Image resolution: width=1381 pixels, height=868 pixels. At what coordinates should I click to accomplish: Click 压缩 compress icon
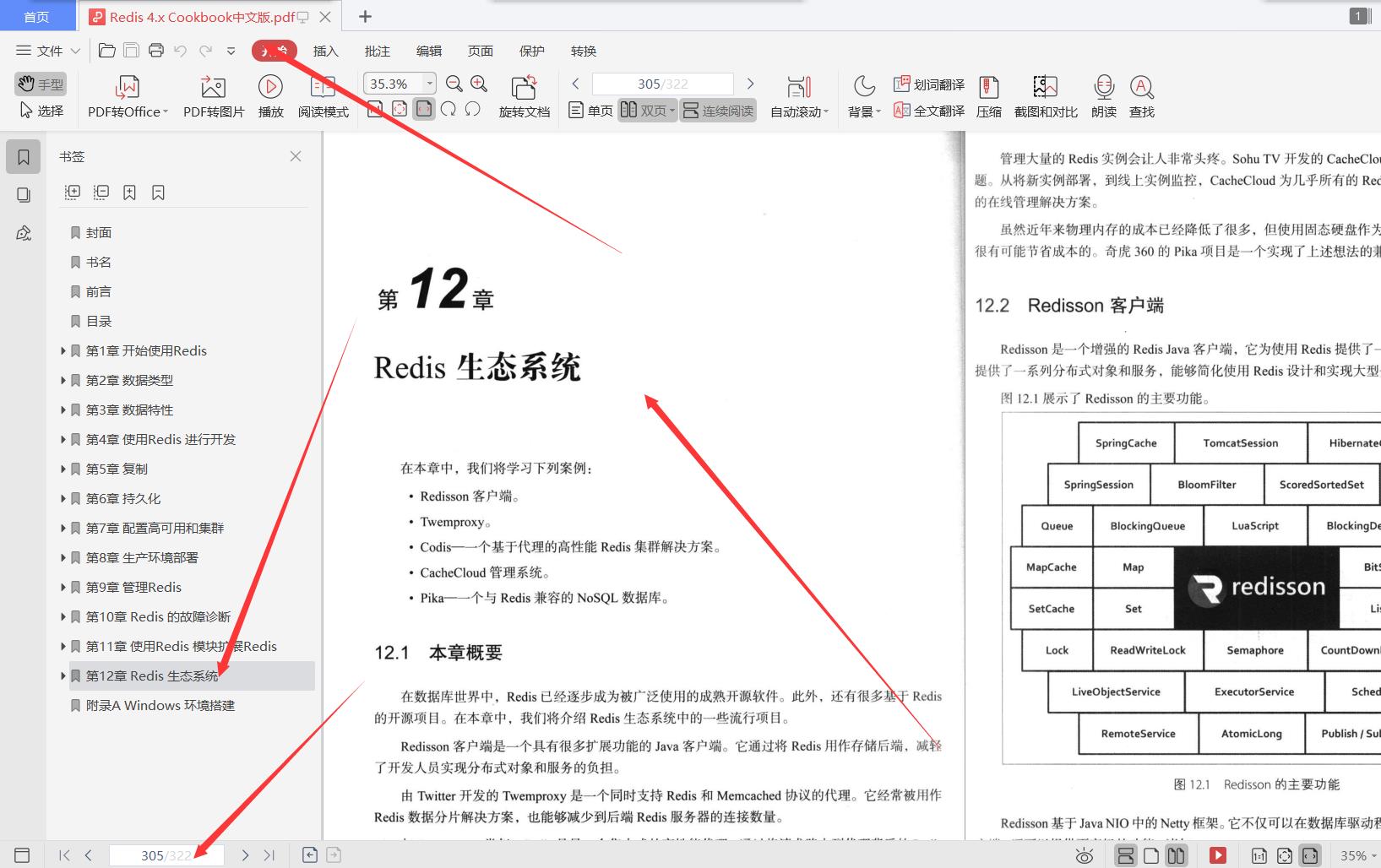pos(988,97)
